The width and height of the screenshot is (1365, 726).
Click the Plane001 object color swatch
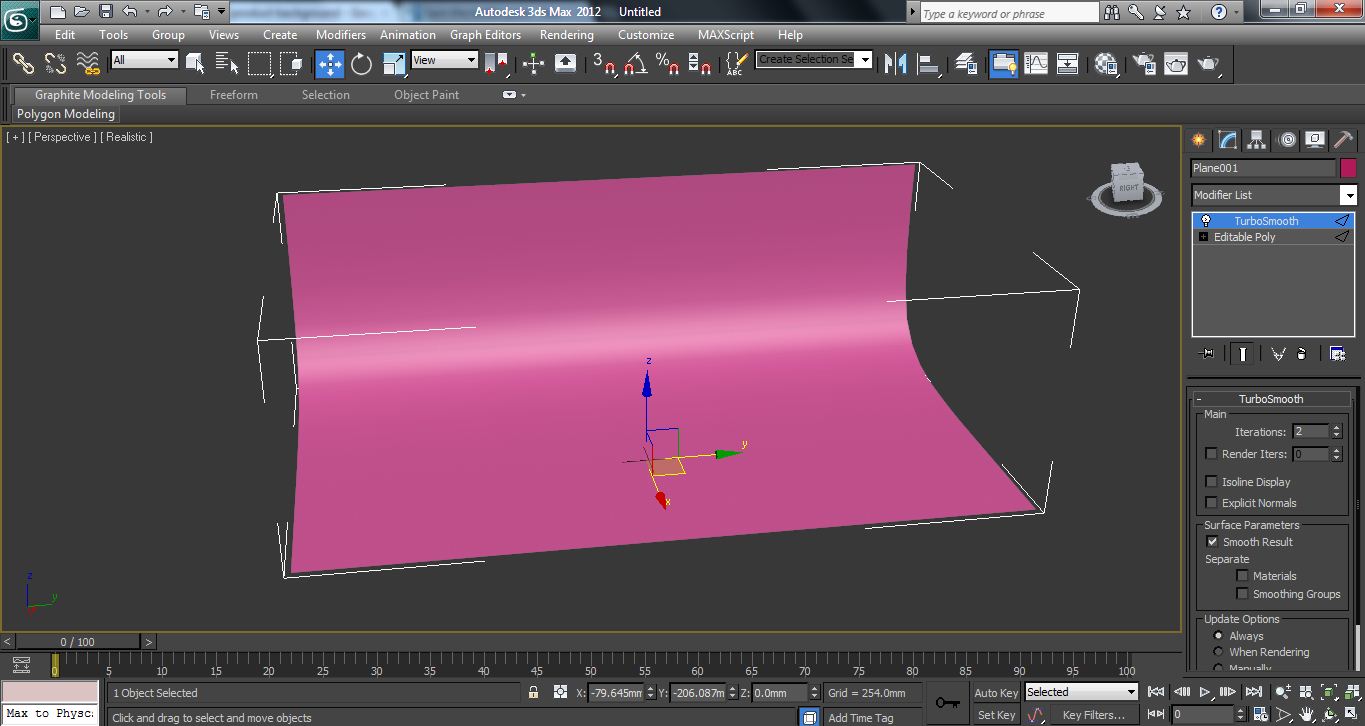[1348, 167]
